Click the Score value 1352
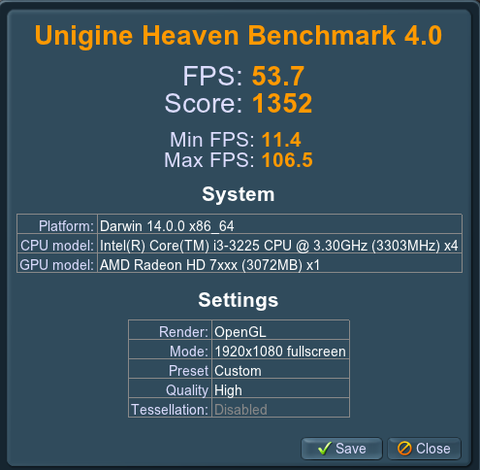 (282, 103)
